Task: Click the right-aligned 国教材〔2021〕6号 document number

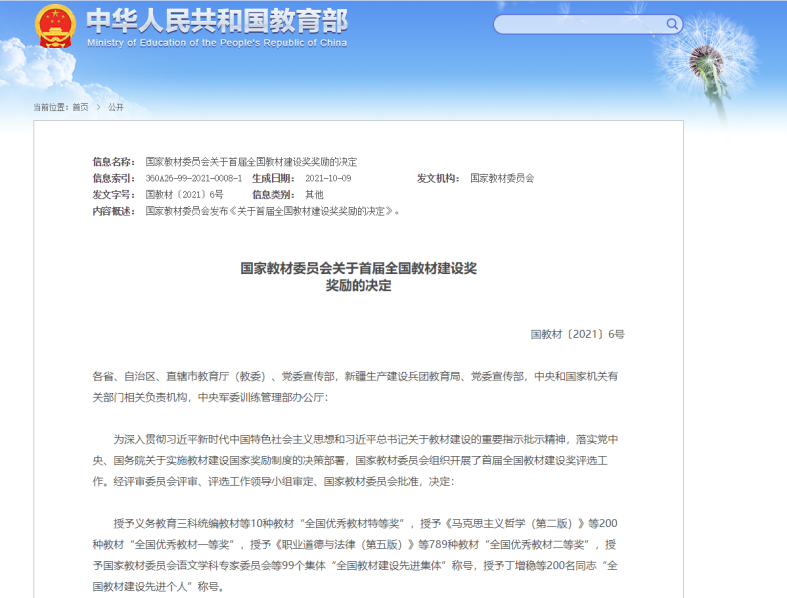Action: [577, 334]
